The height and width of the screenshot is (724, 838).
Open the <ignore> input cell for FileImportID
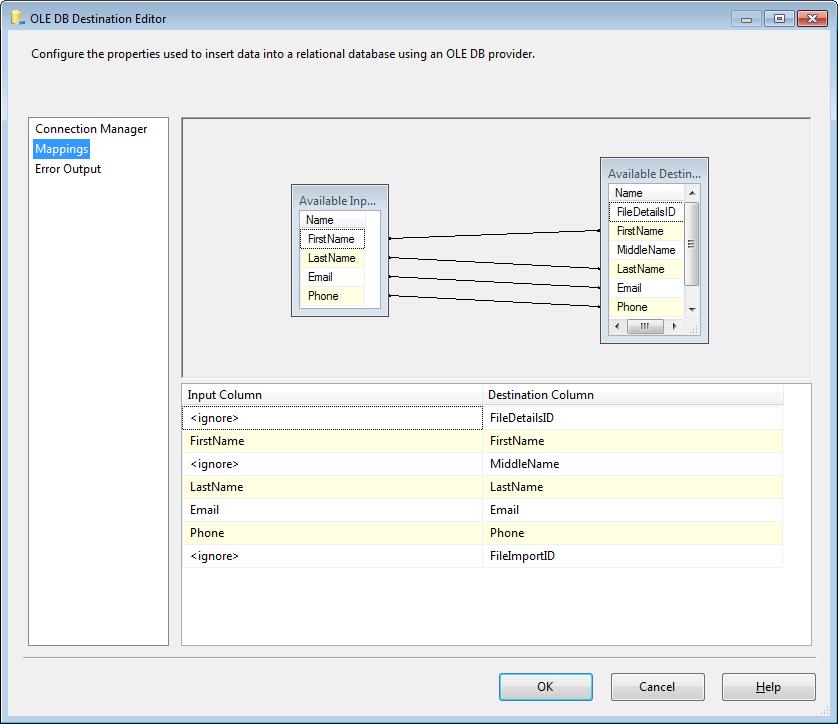(332, 556)
